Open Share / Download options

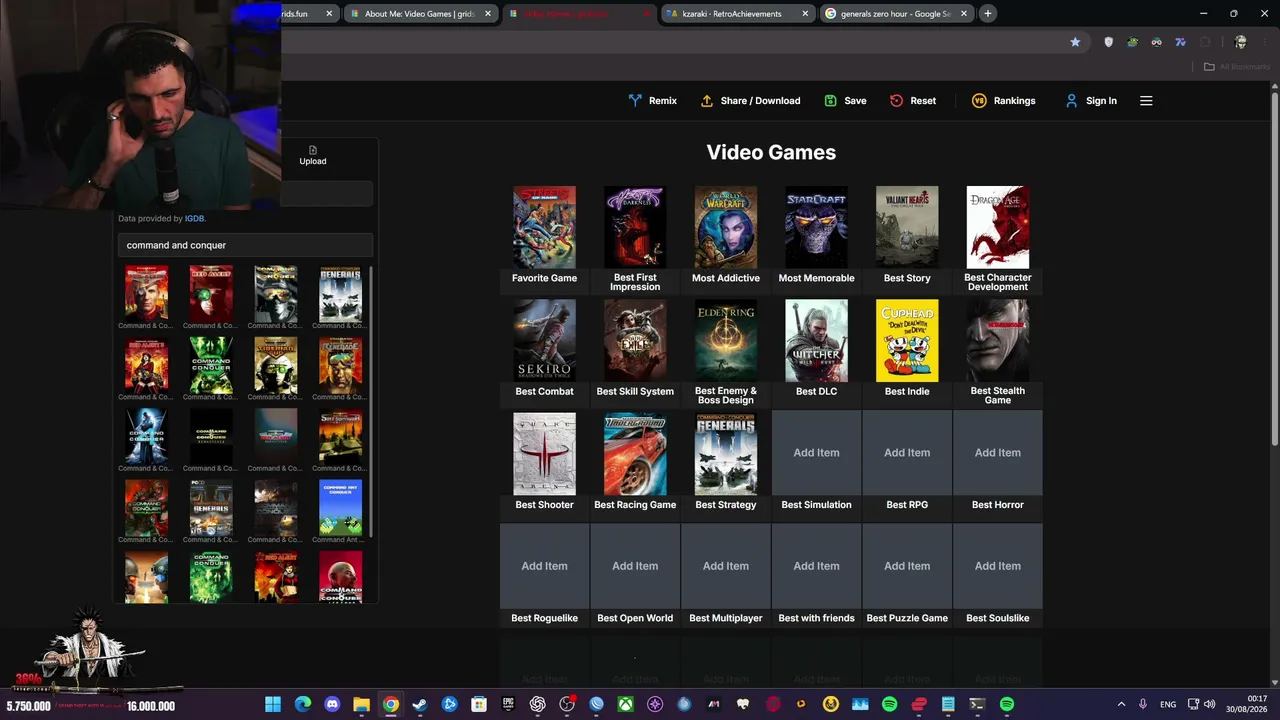pyautogui.click(x=750, y=101)
